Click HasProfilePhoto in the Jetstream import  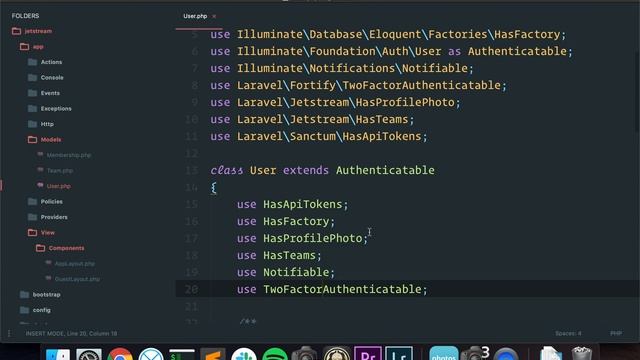pyautogui.click(x=405, y=102)
